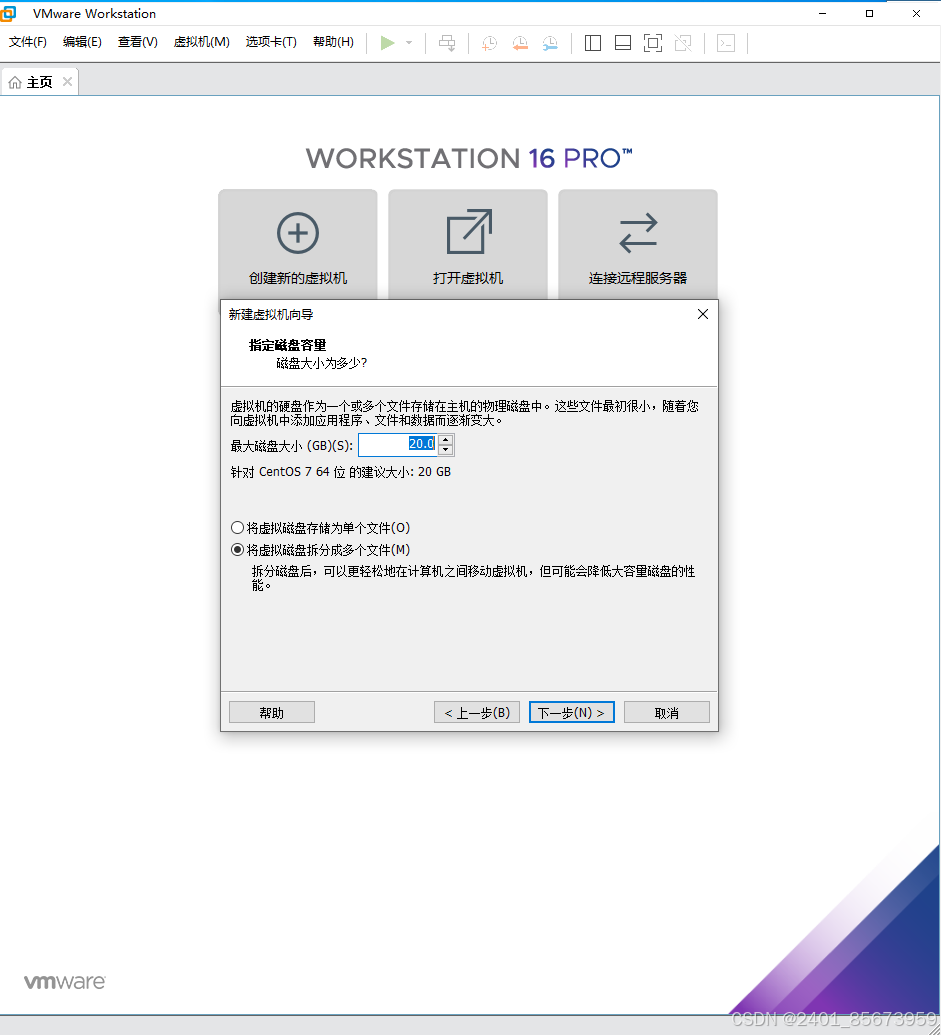Click the 上一步(B) back button
941x1035 pixels.
point(477,712)
